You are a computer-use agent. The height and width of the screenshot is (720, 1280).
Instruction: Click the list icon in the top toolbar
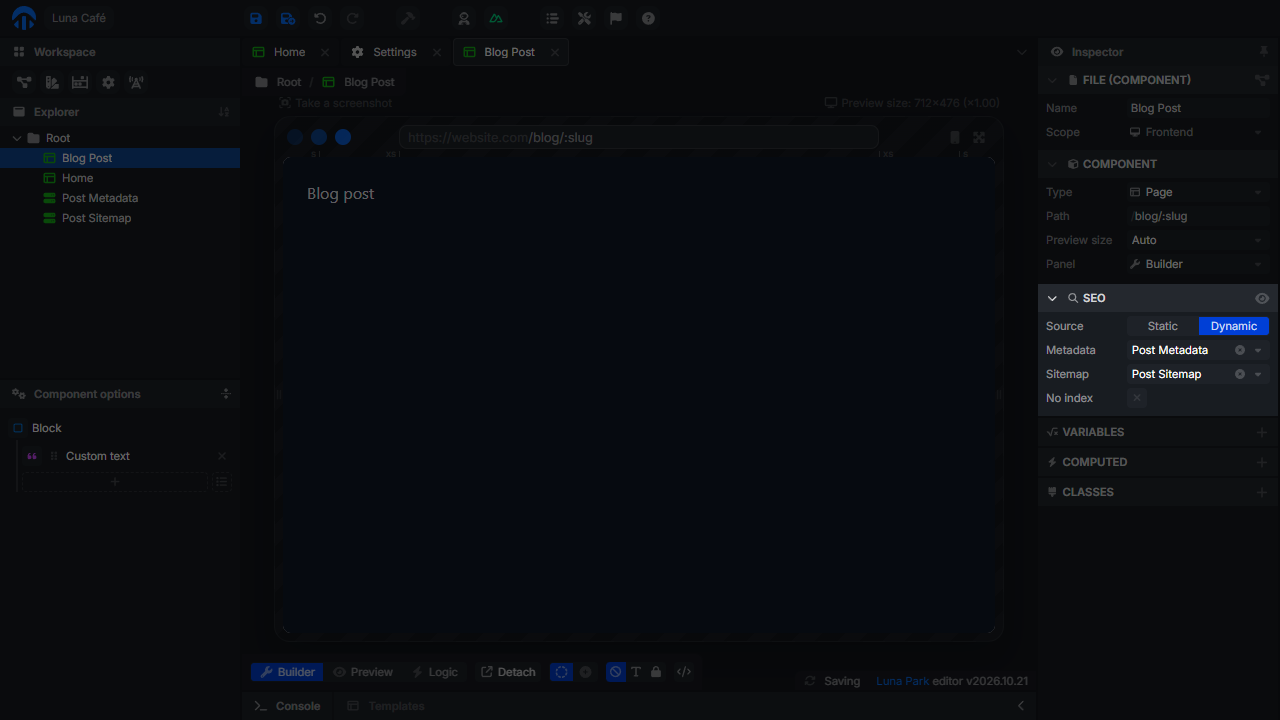tap(552, 18)
